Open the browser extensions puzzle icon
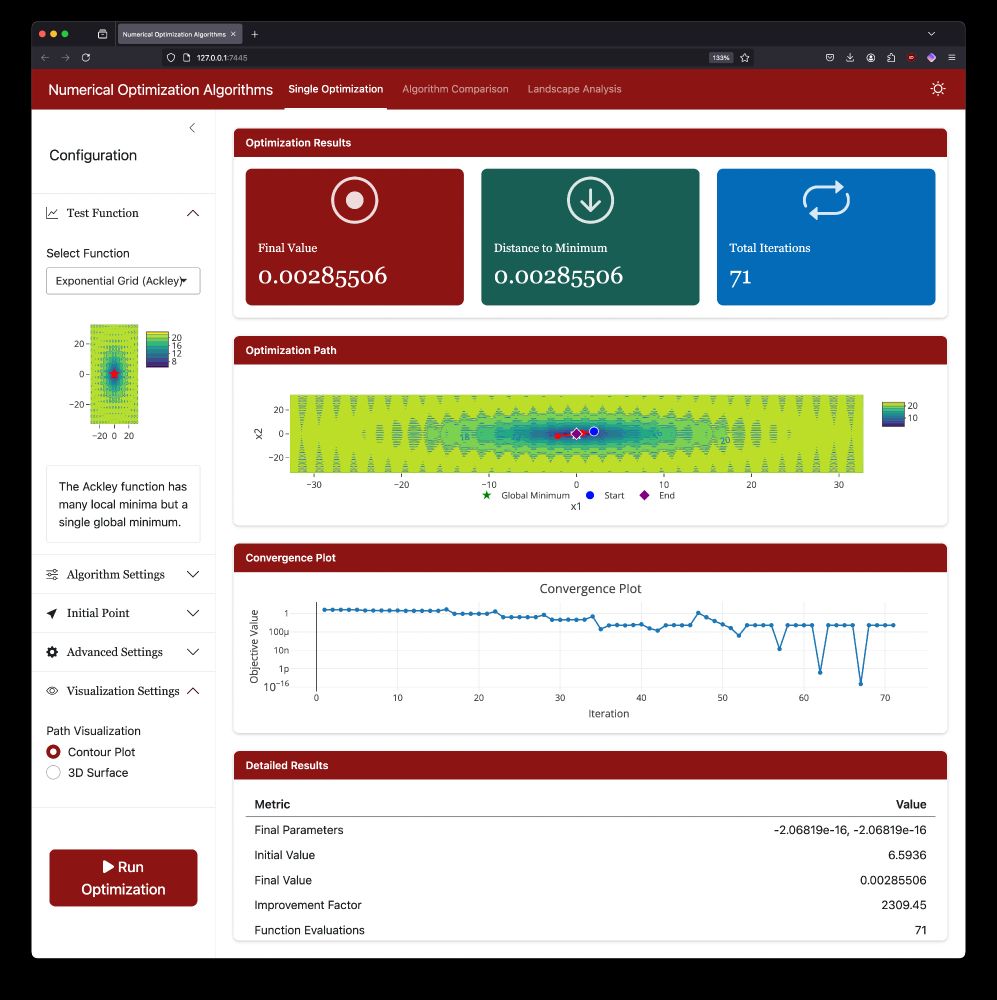This screenshot has width=997, height=1000. pos(890,57)
